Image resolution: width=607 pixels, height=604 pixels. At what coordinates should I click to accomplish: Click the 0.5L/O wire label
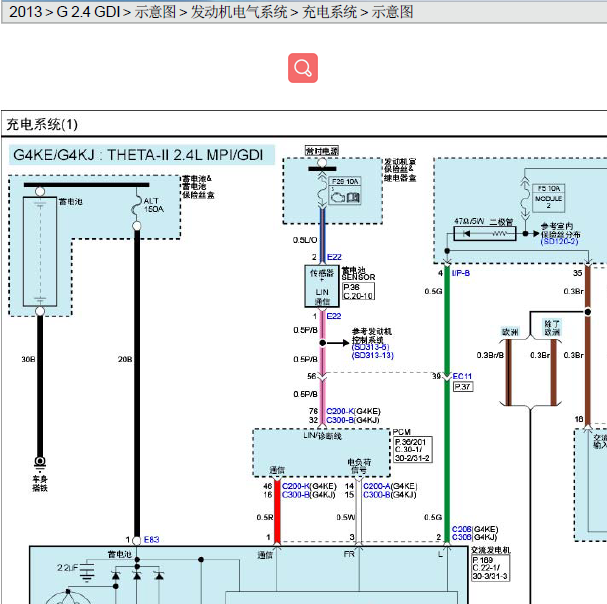point(305,240)
